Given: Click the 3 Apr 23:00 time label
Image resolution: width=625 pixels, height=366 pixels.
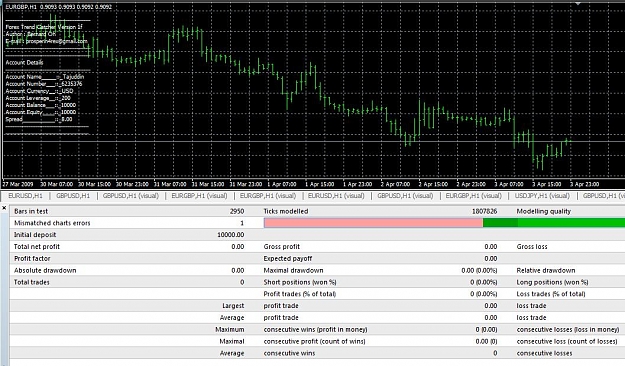Looking at the screenshot, I should [x=585, y=184].
